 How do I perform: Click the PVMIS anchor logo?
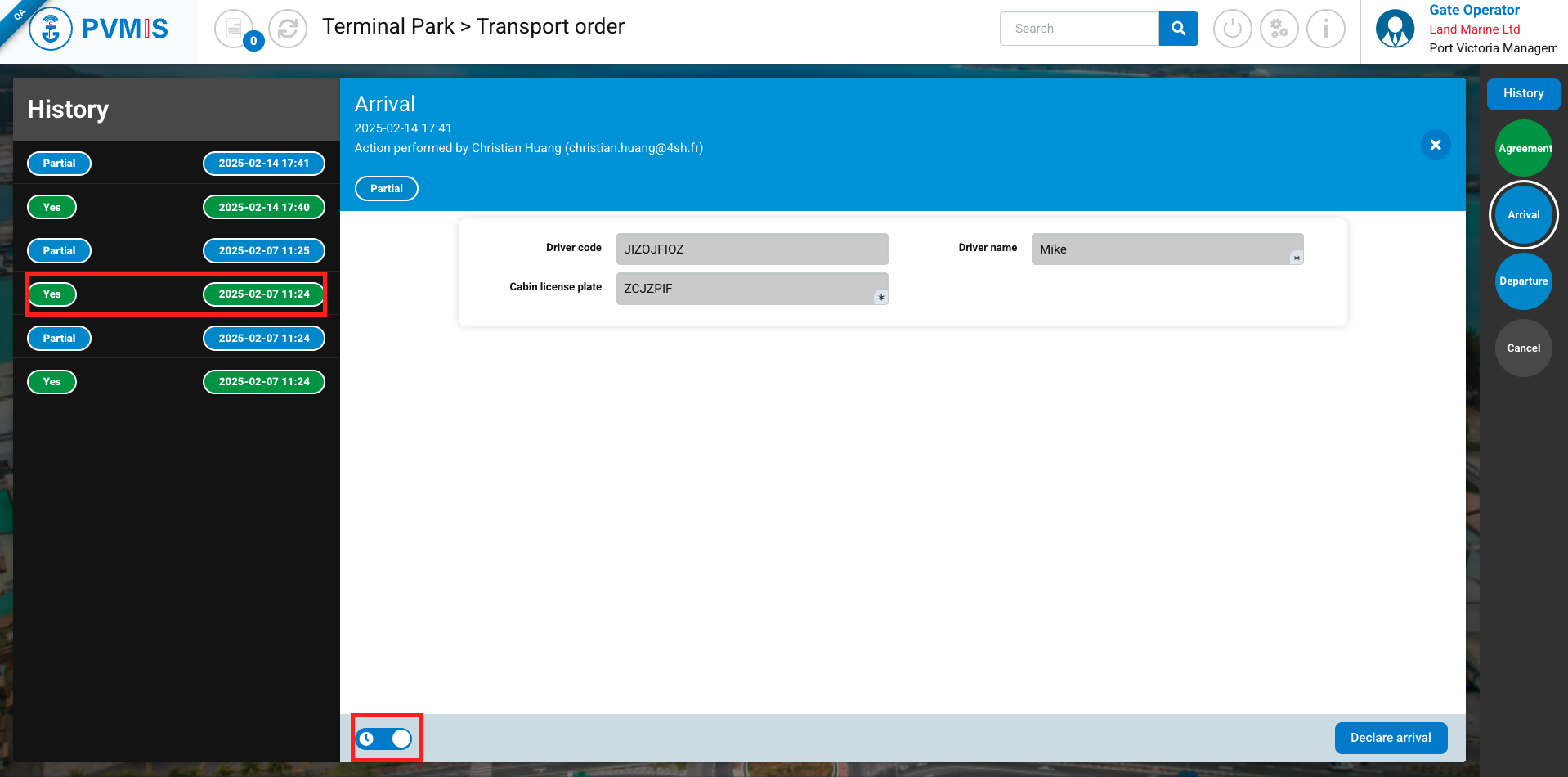pos(51,29)
